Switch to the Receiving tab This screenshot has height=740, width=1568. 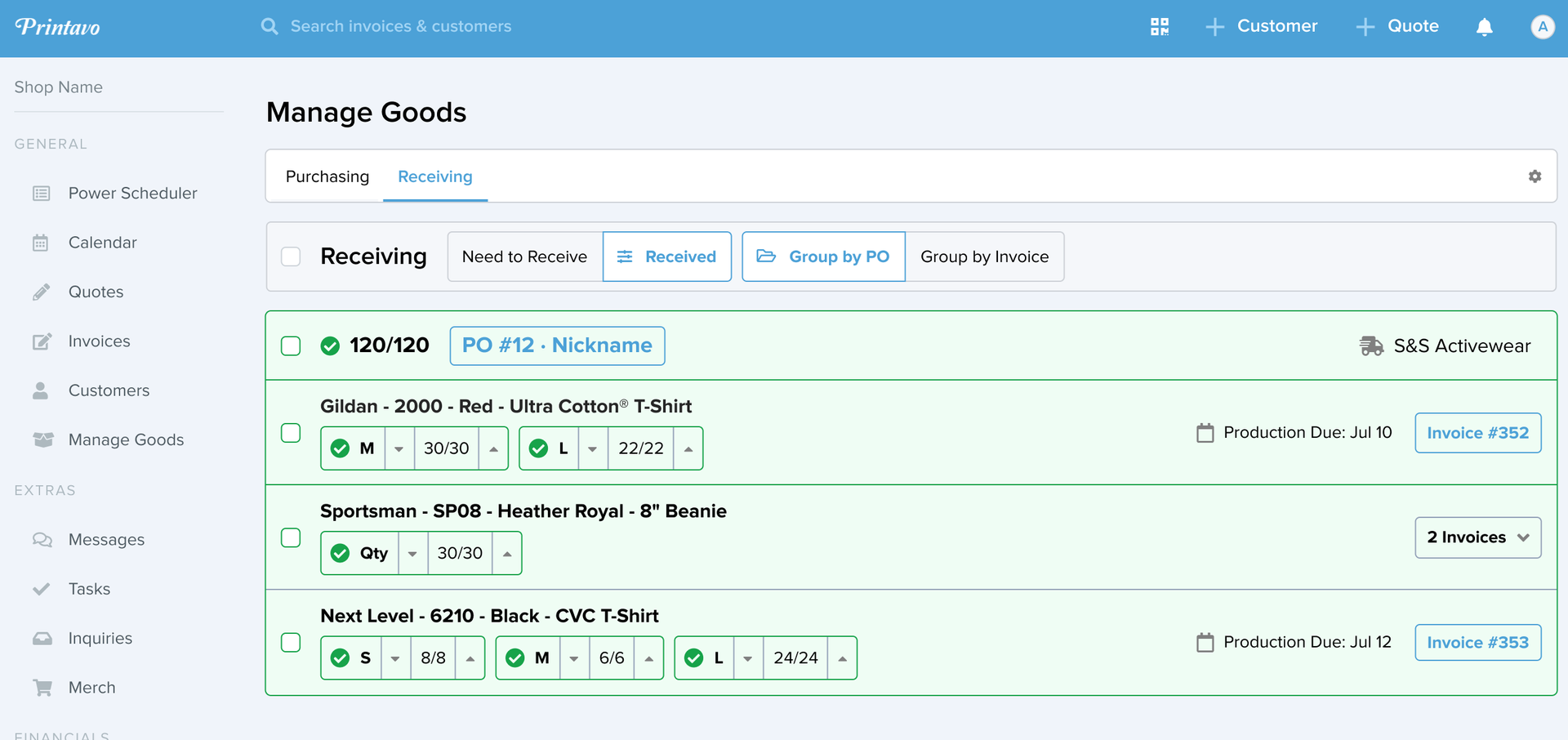pos(435,176)
